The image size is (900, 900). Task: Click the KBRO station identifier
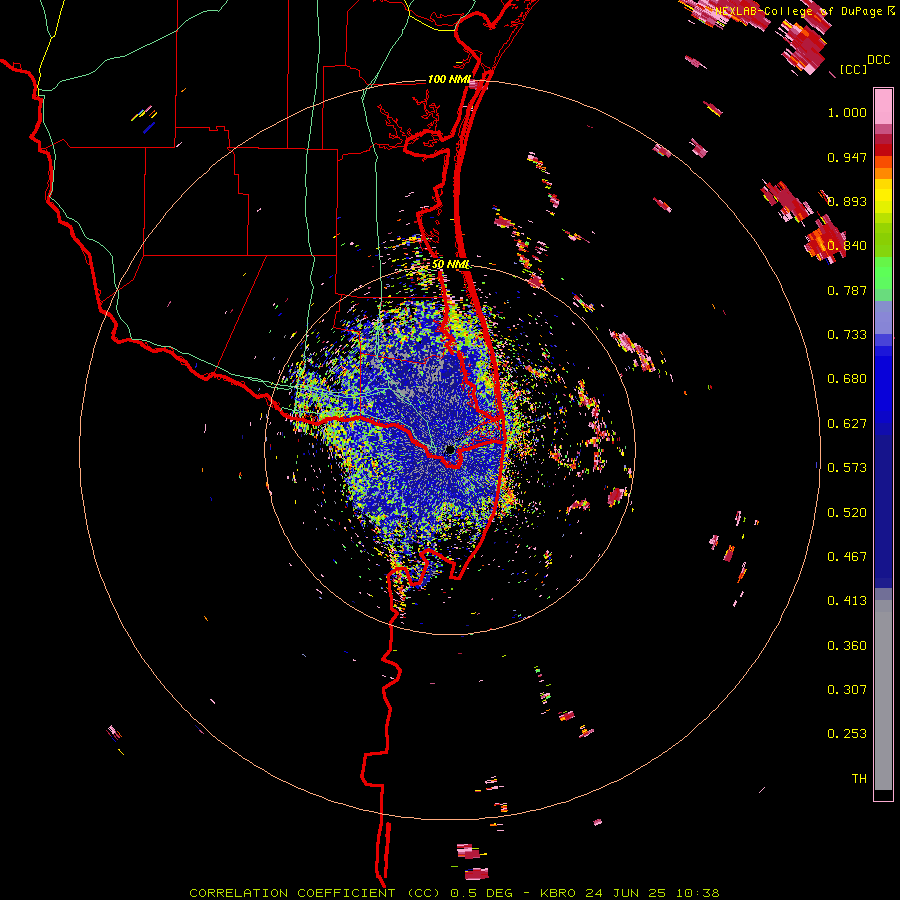[558, 893]
